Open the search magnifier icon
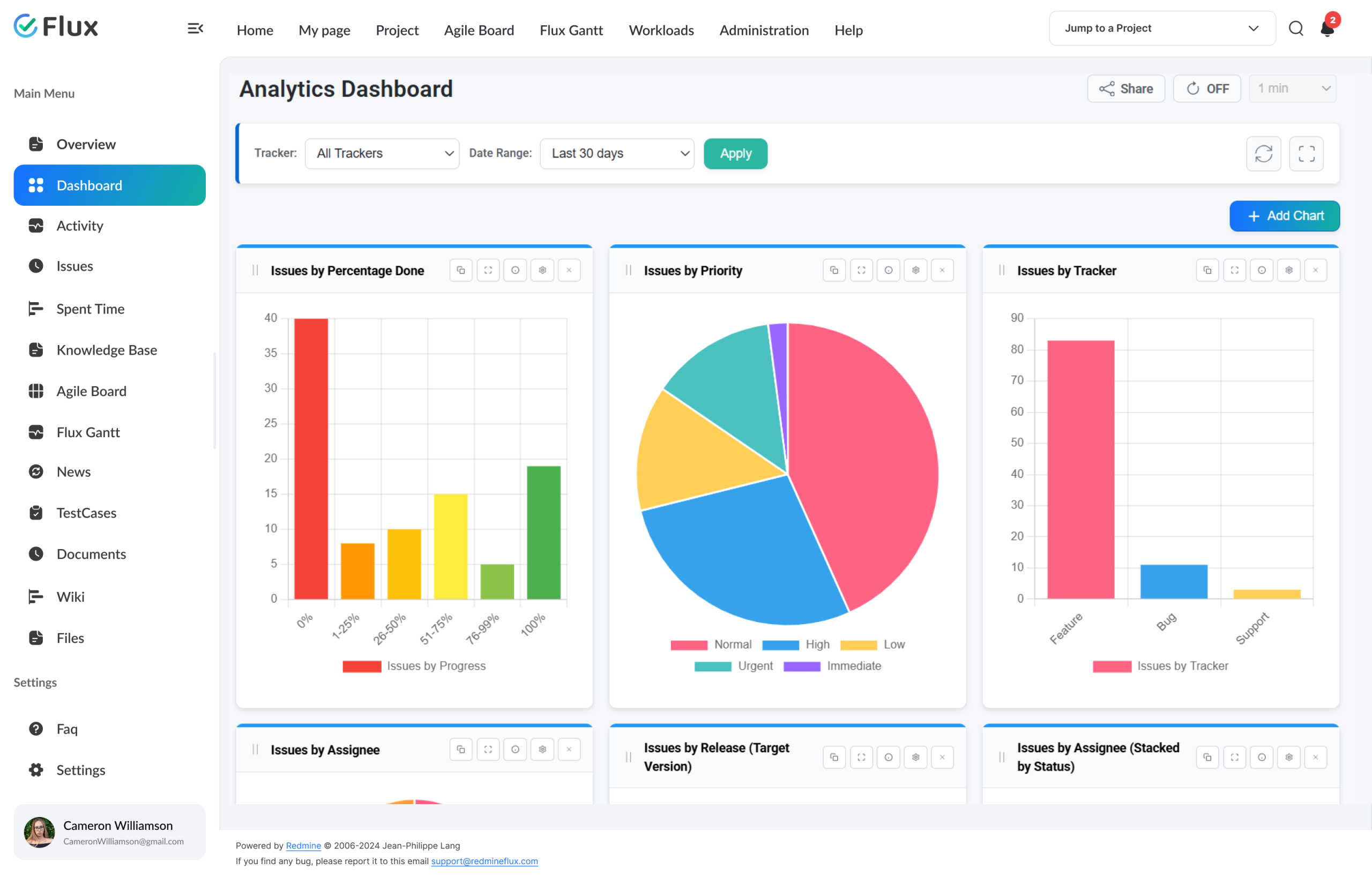The image size is (1372, 877). click(x=1296, y=28)
